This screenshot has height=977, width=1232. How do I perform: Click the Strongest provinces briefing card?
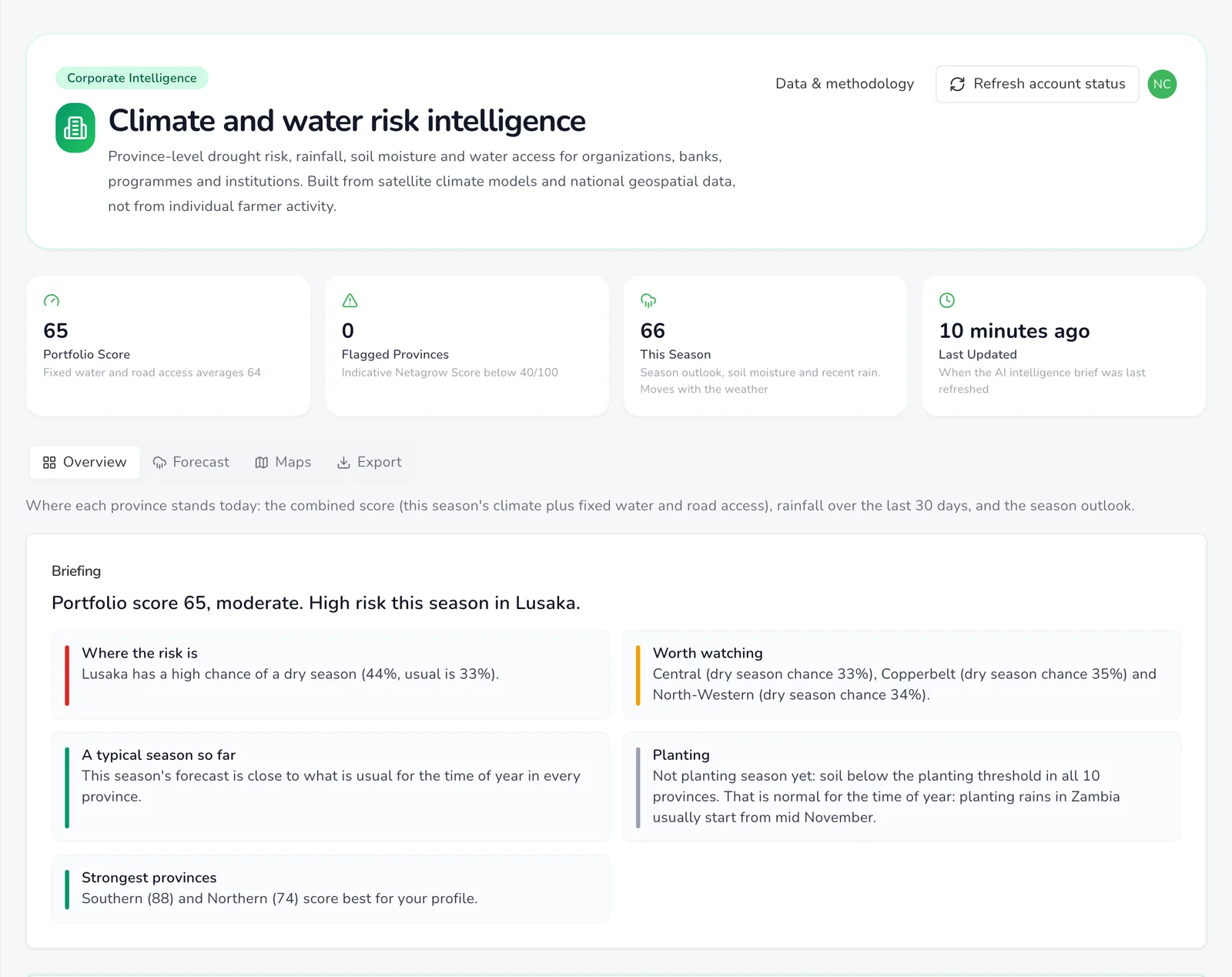click(330, 888)
